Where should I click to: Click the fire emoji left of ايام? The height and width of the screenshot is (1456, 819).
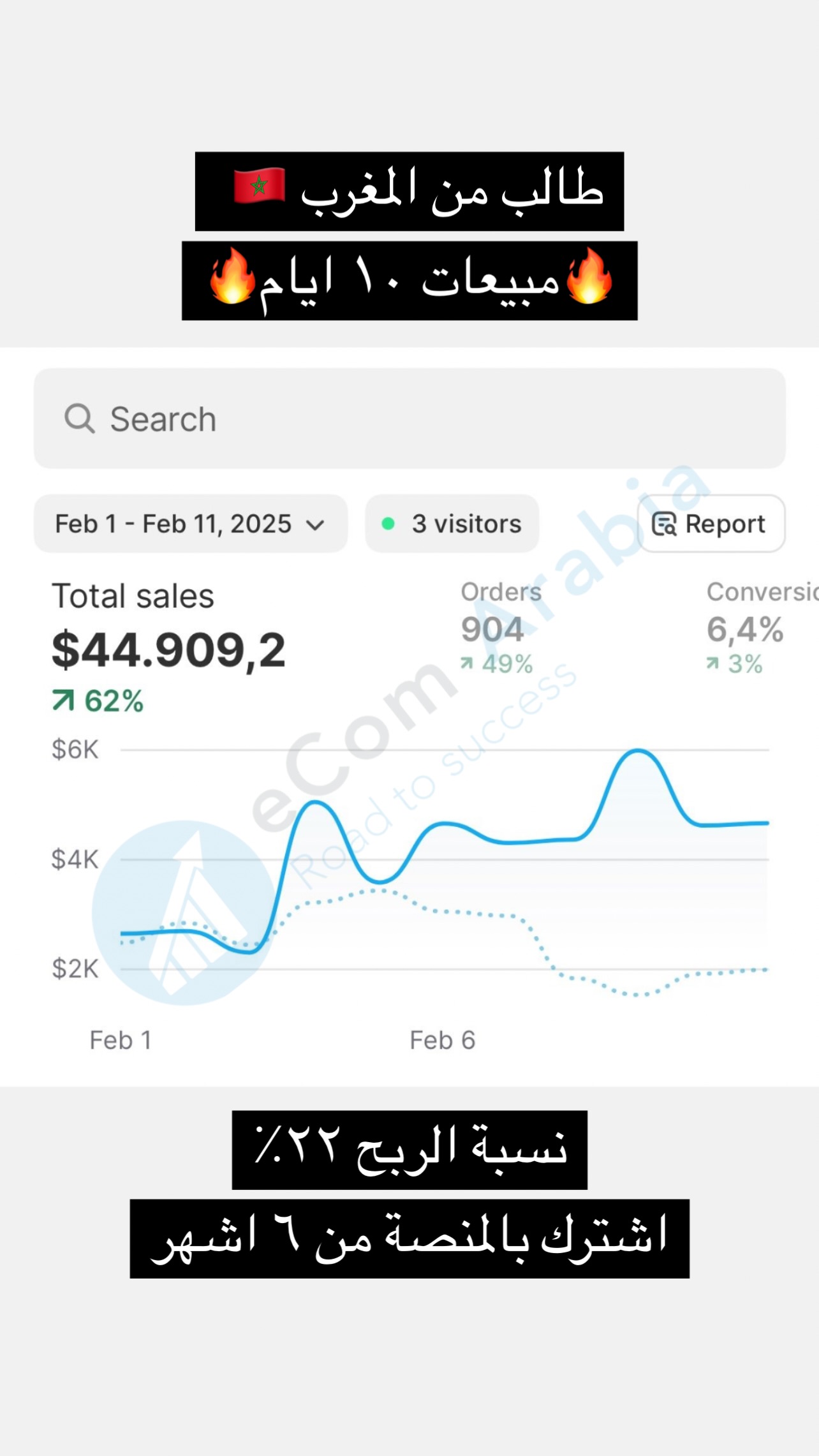coord(232,276)
